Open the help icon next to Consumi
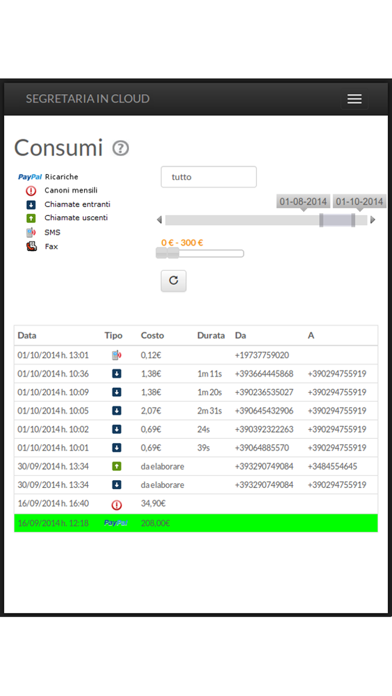392x696 pixels. [121, 148]
